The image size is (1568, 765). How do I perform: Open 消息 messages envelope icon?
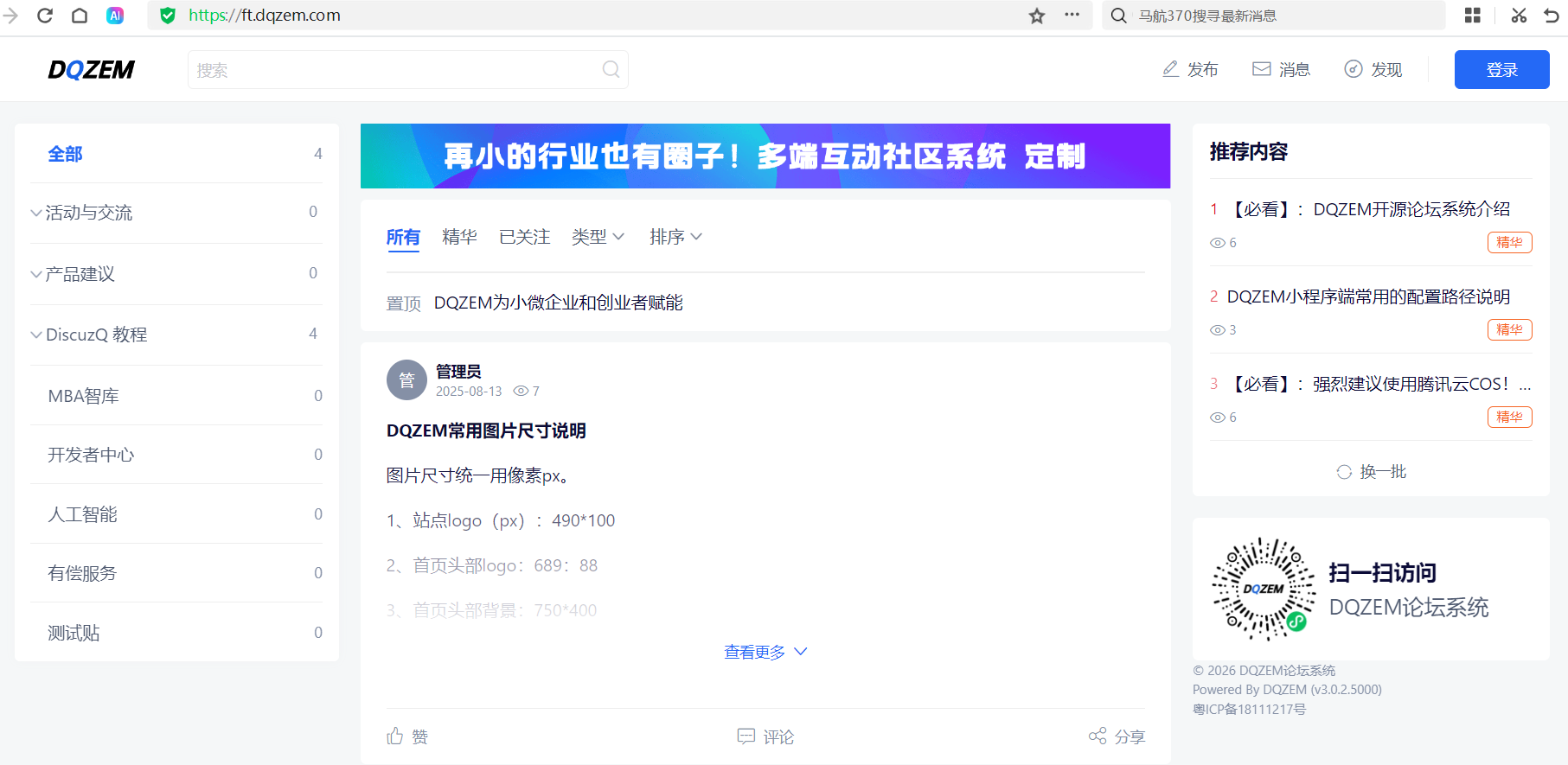pos(1262,69)
